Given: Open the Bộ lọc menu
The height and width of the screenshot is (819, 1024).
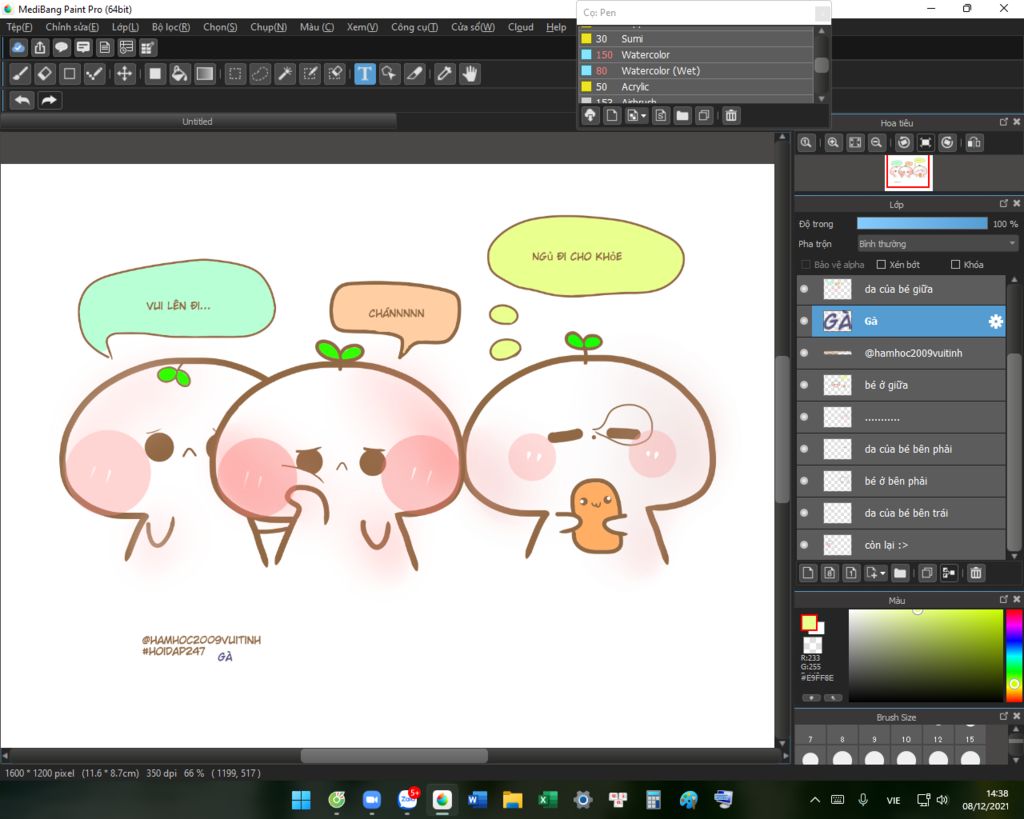Looking at the screenshot, I should (170, 27).
